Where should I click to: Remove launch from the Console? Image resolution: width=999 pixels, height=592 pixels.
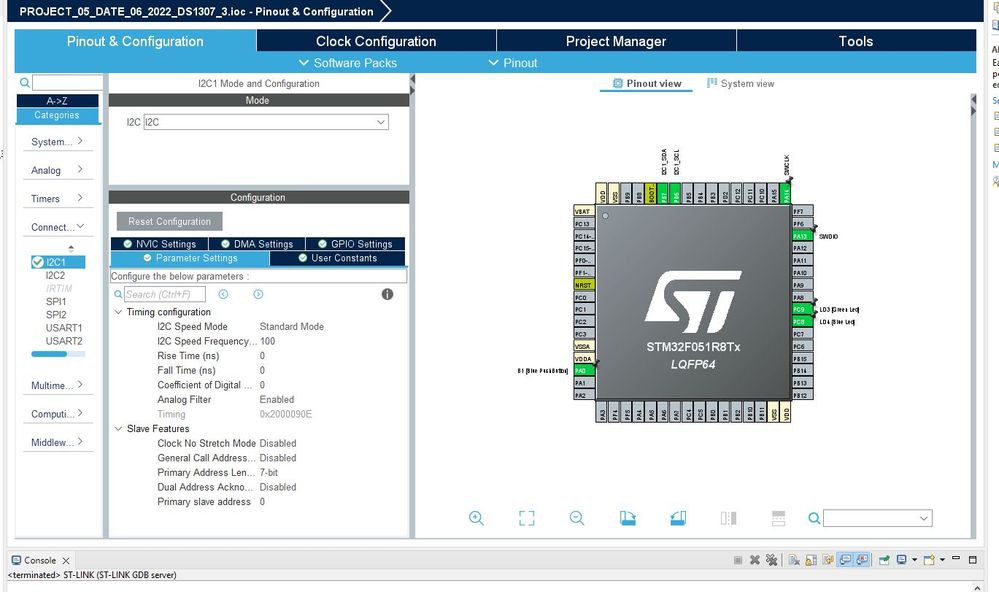click(754, 560)
